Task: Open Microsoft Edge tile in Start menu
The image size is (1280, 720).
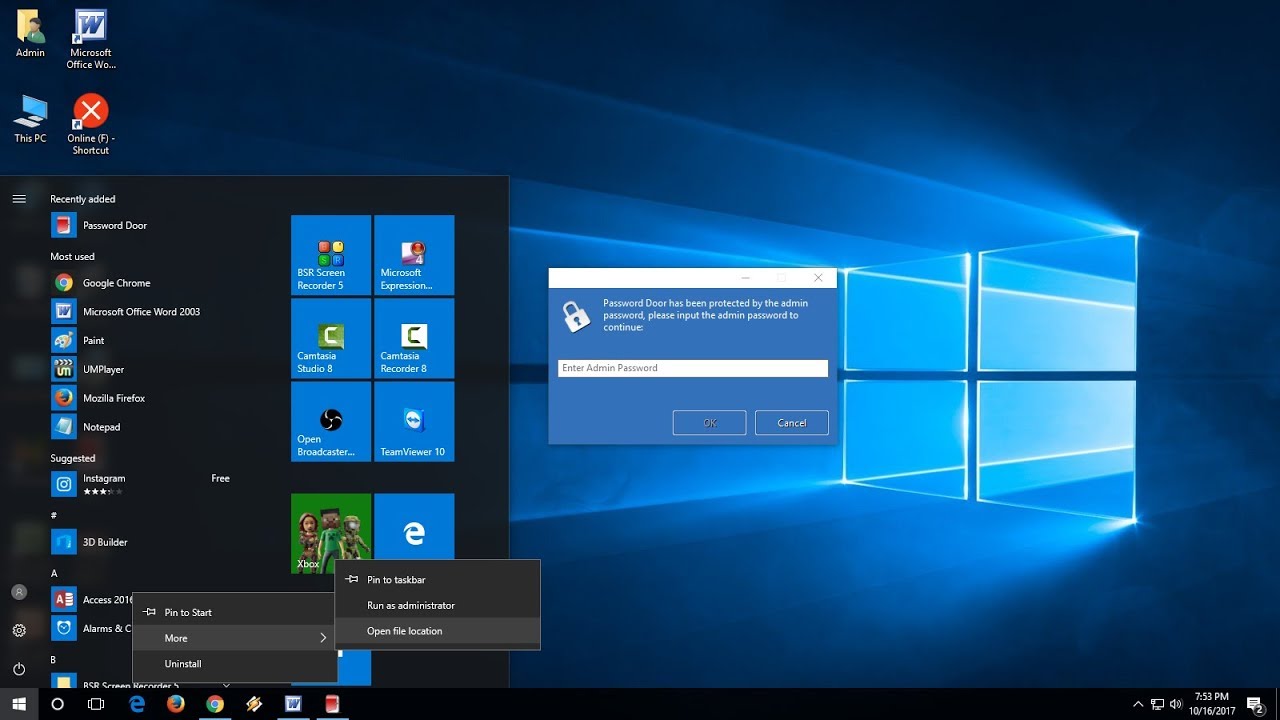Action: click(x=414, y=527)
